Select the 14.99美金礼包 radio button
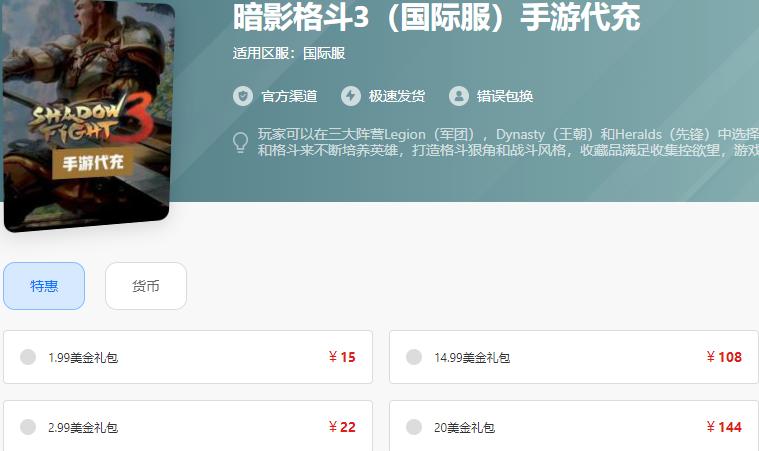The image size is (759, 451). (x=414, y=357)
